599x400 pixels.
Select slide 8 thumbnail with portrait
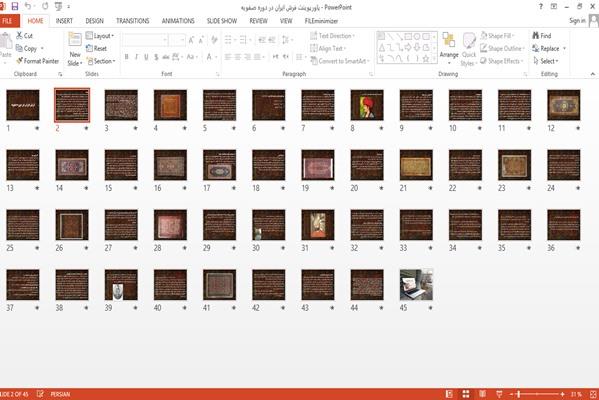pos(367,105)
